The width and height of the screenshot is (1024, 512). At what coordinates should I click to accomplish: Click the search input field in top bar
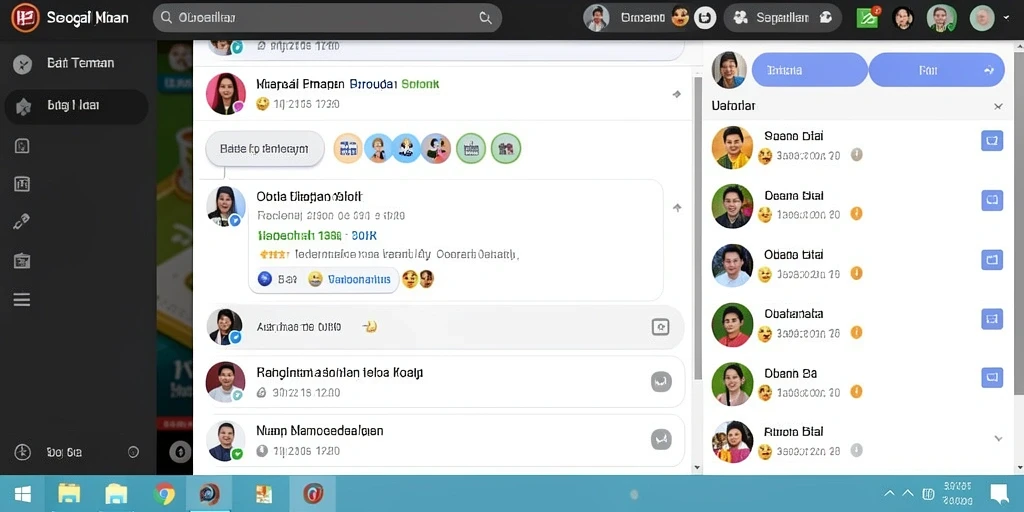click(x=327, y=18)
